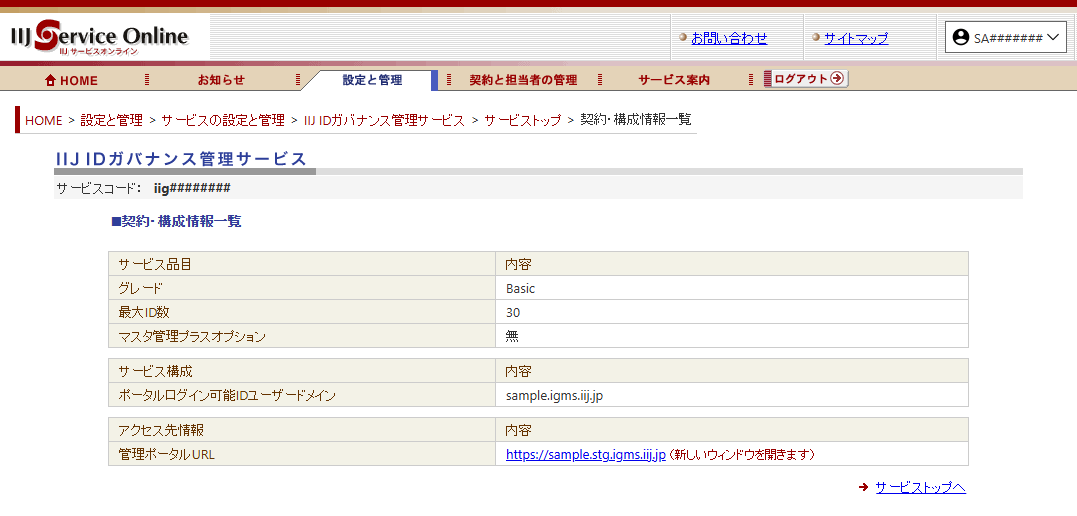Viewport: 1077px width, 516px height.
Task: Open the サービス案内 tab
Action: point(674,80)
